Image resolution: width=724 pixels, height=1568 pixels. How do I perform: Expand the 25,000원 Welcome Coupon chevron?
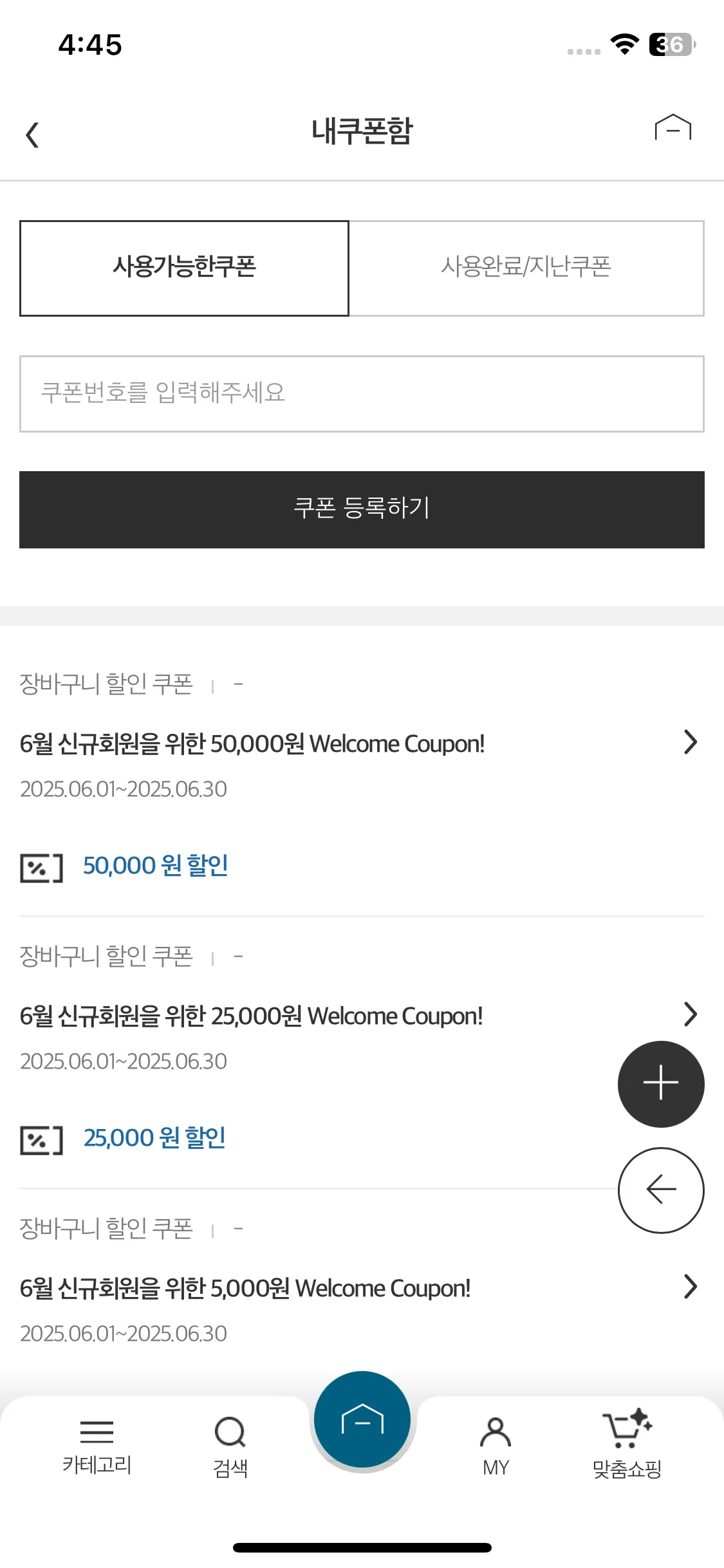point(690,1014)
